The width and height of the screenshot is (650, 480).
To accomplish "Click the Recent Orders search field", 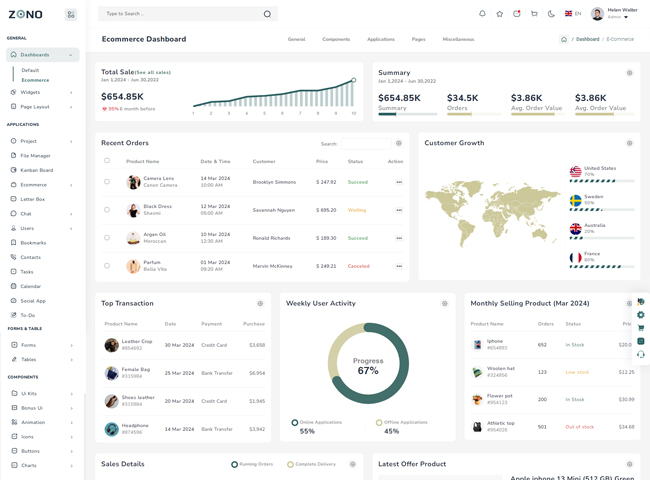I will (x=366, y=144).
